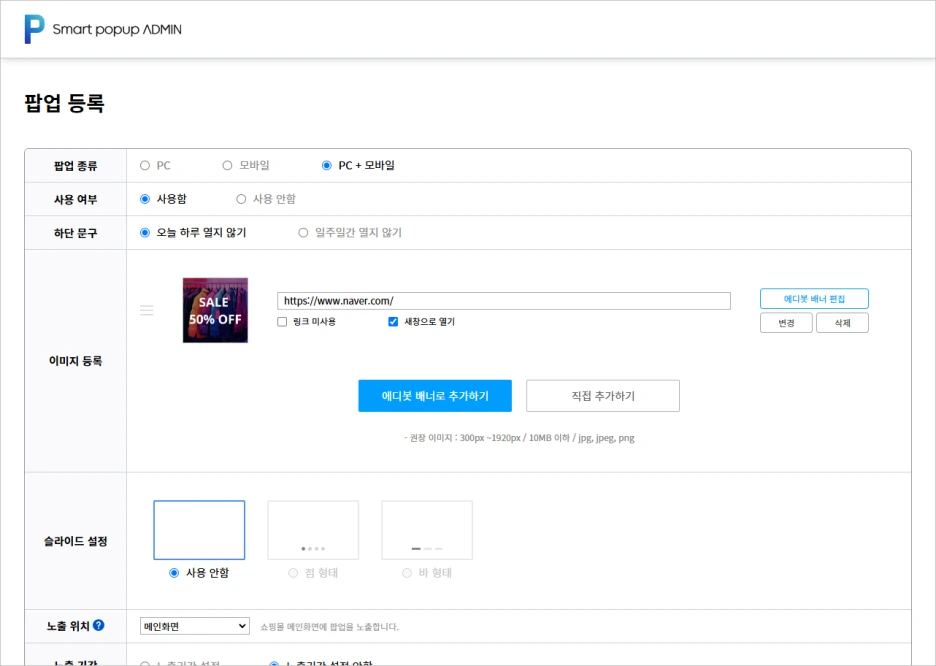The image size is (936, 666).
Task: Click the 삭제 button
Action: click(842, 323)
